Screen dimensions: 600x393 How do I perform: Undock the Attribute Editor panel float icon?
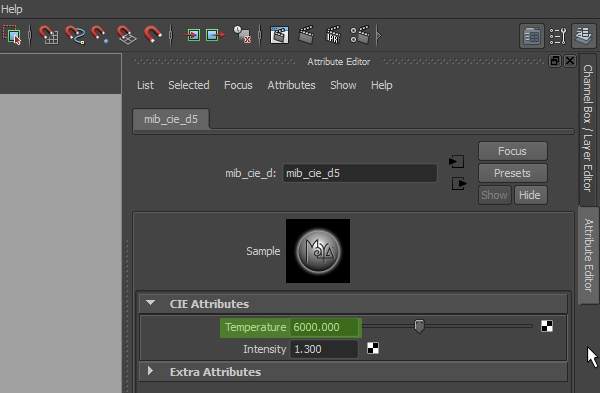[554, 61]
